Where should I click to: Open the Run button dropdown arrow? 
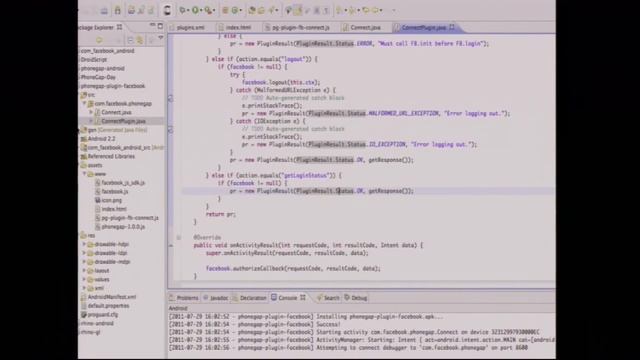[201, 11]
